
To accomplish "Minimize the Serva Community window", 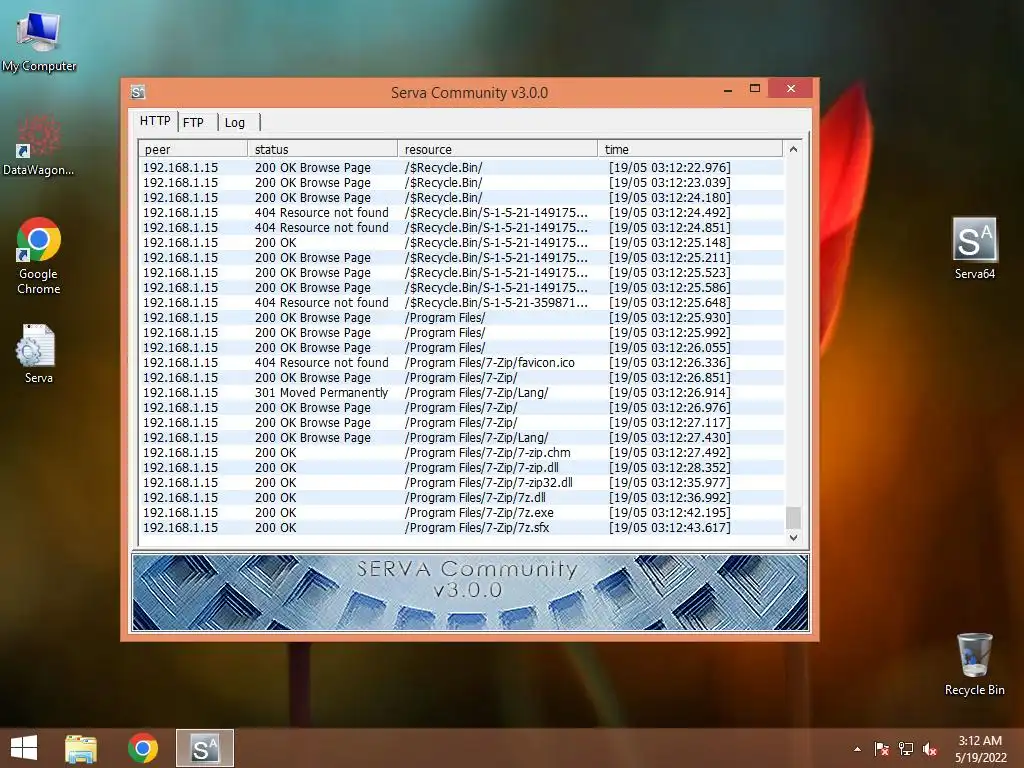I will tap(728, 89).
